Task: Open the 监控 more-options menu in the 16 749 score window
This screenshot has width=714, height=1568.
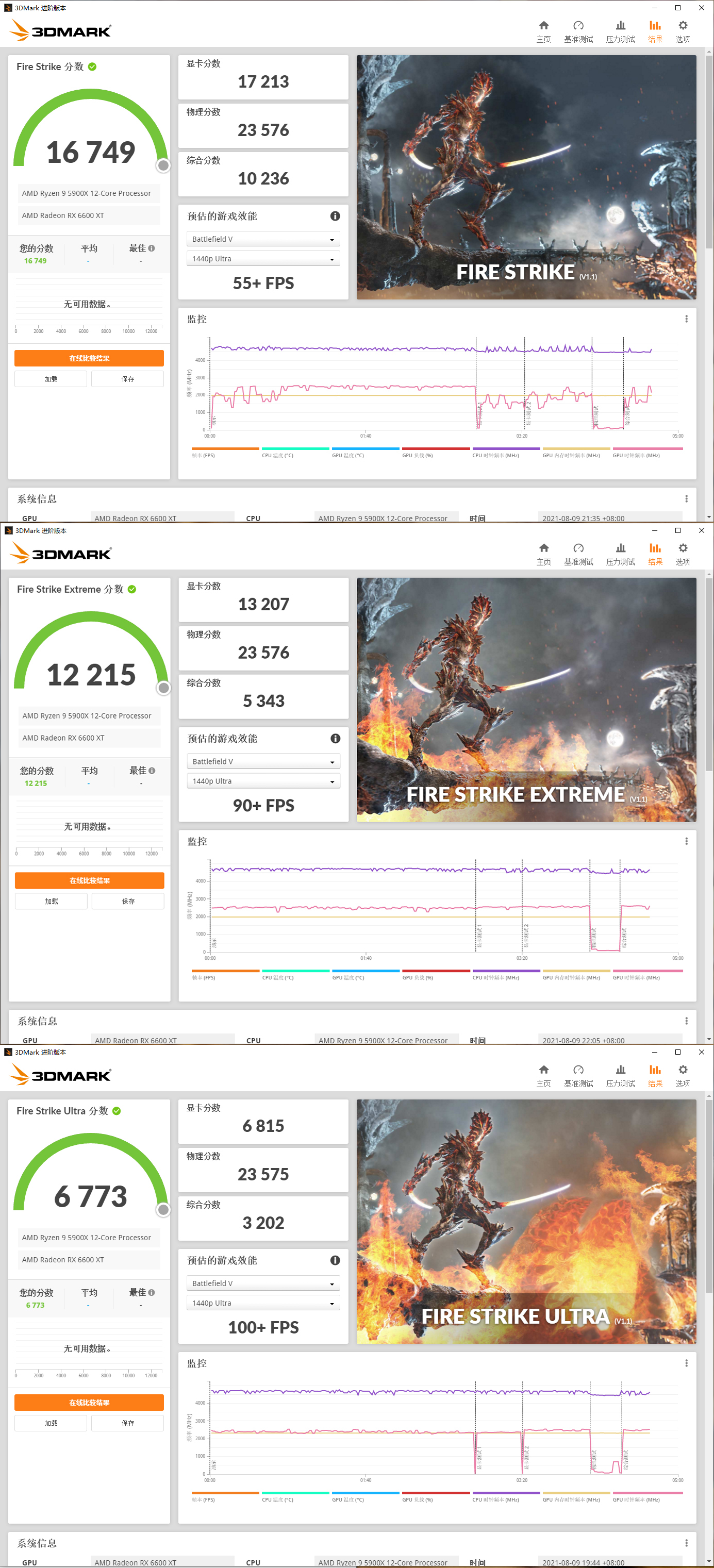Action: pyautogui.click(x=687, y=319)
